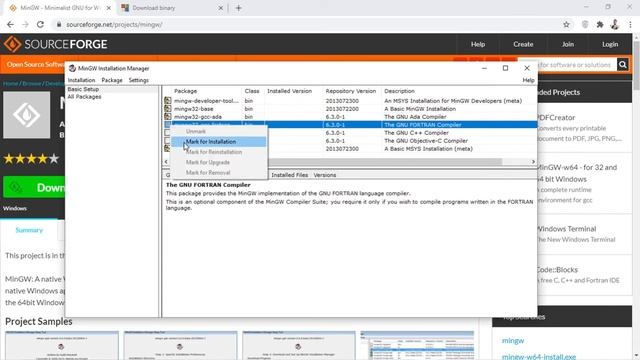Screen dimensions: 640x360
Task: Click 'An MSYS Installation for MinGW Developers' description
Action: point(453,100)
